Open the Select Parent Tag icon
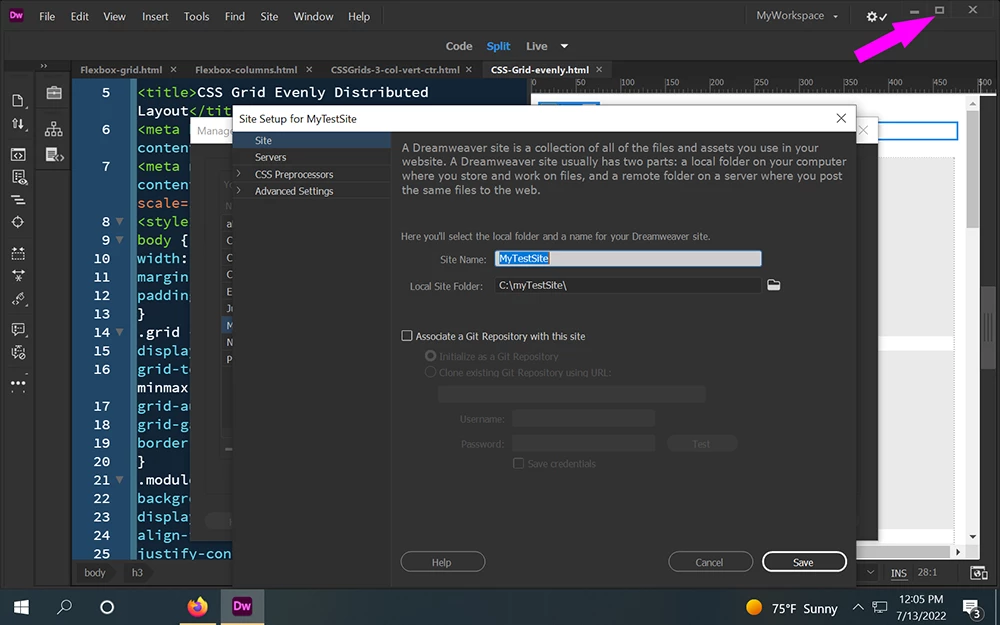This screenshot has width=1000, height=625. [18, 298]
